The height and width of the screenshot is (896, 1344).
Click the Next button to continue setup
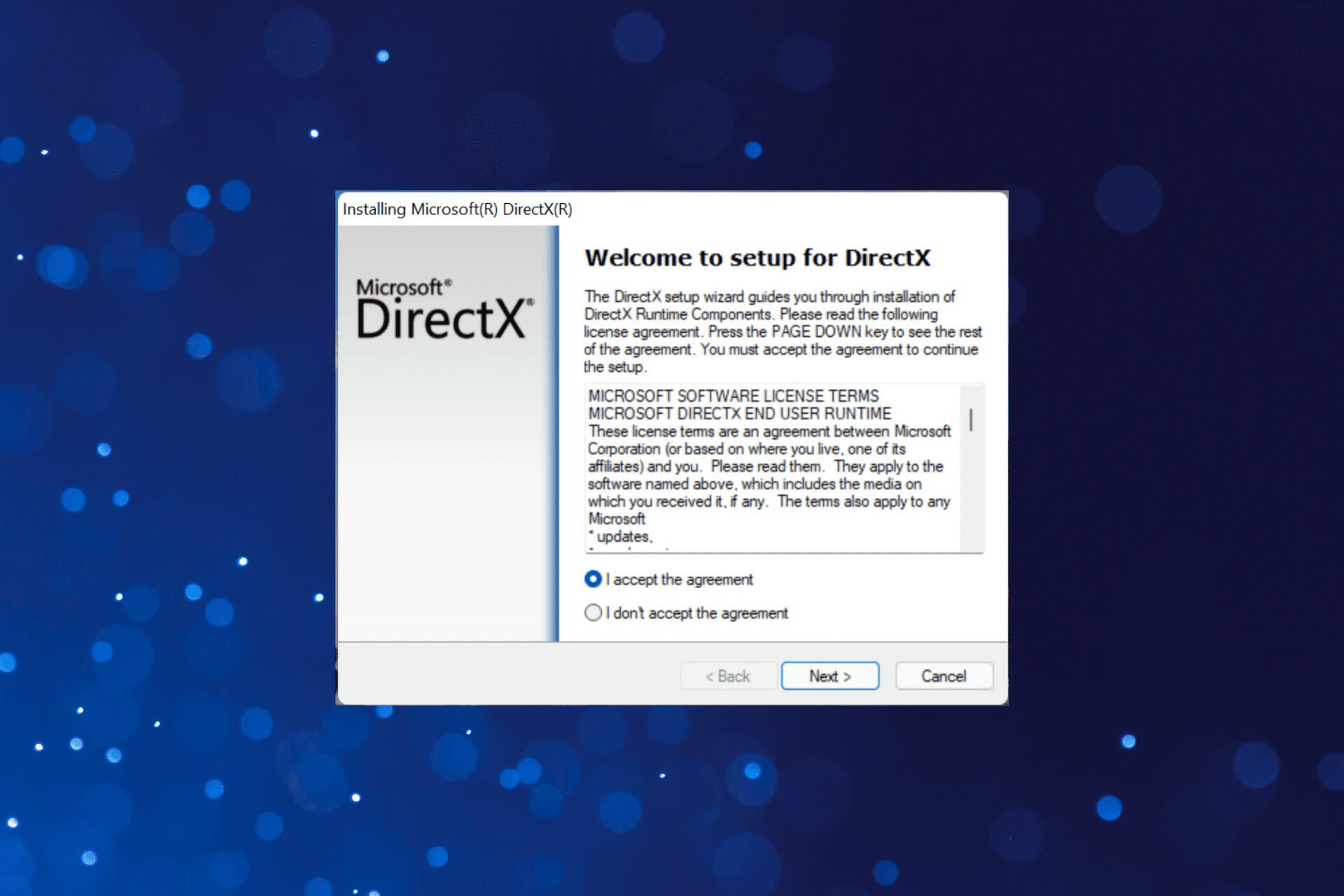(x=829, y=675)
